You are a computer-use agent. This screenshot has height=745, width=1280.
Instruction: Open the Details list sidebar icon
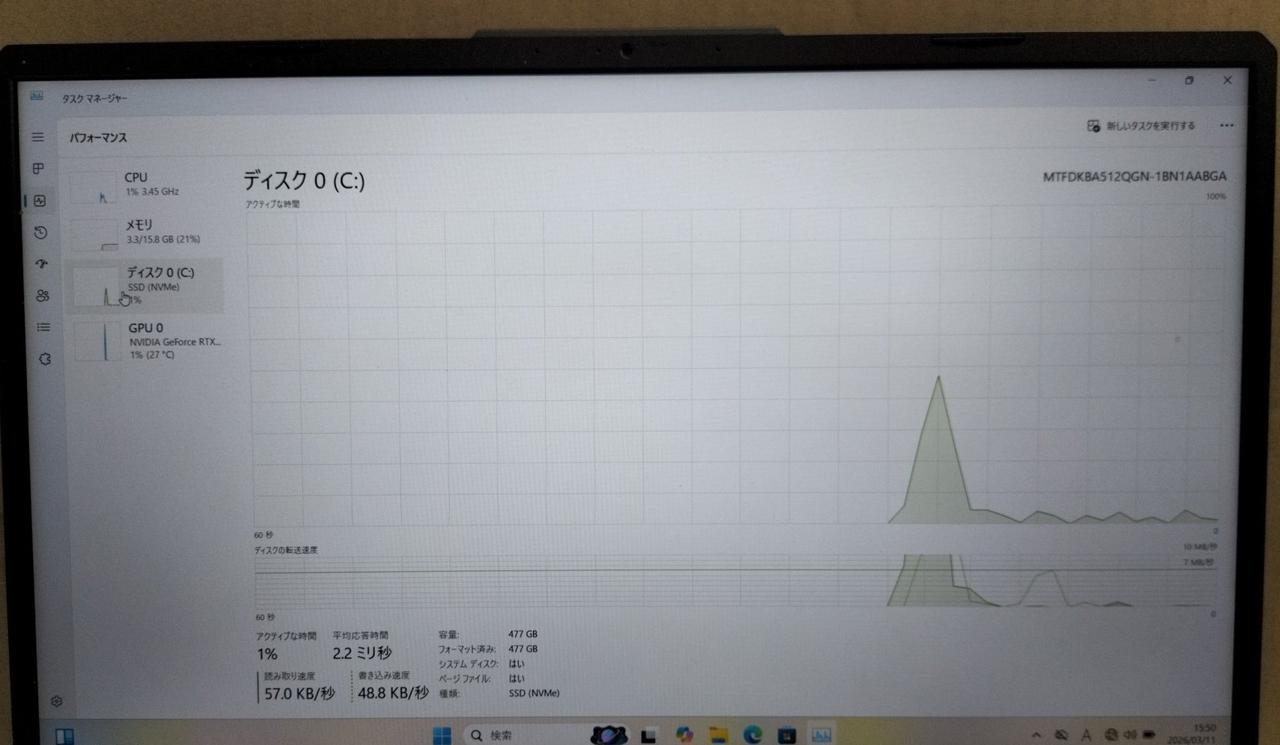tap(43, 327)
